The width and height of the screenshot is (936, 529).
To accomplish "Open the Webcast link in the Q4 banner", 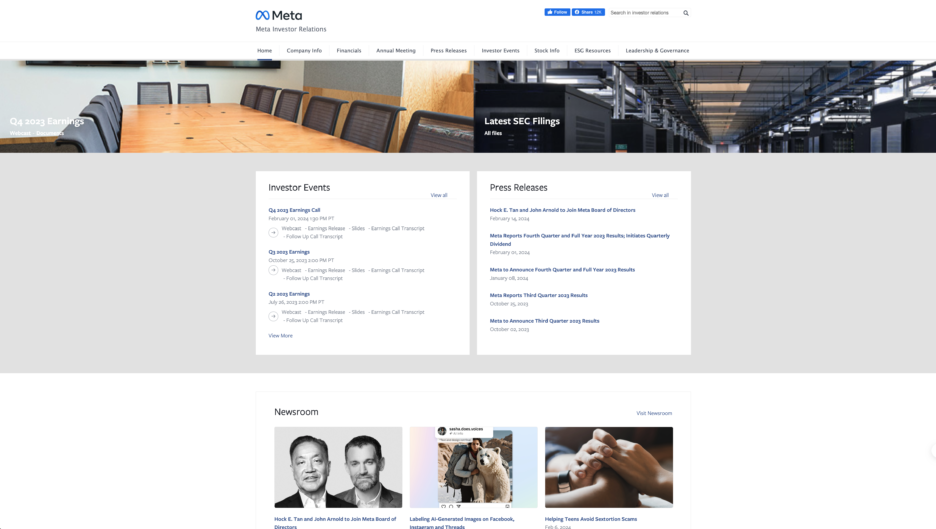I will tap(20, 133).
